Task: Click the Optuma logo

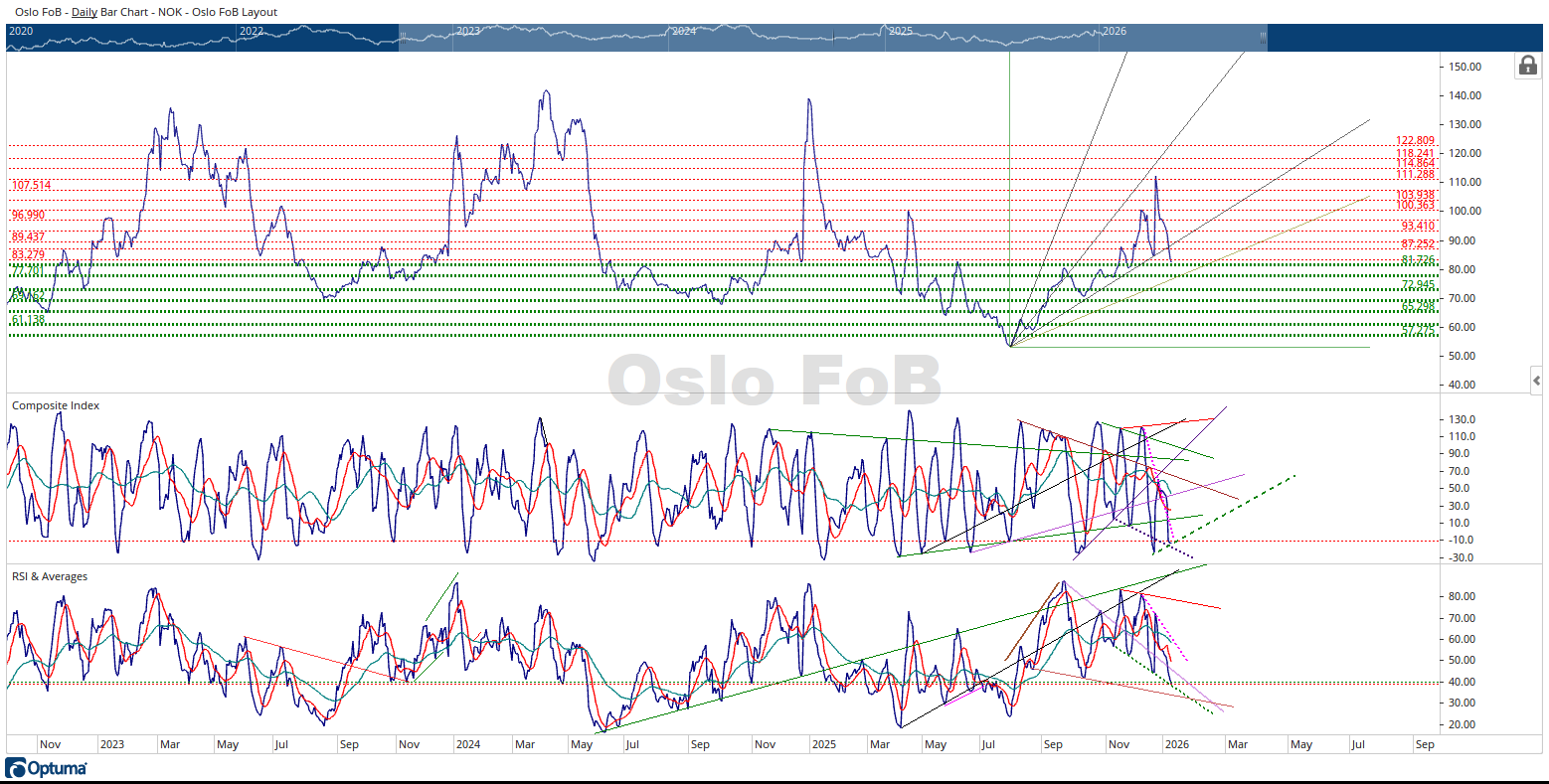Action: click(x=46, y=768)
